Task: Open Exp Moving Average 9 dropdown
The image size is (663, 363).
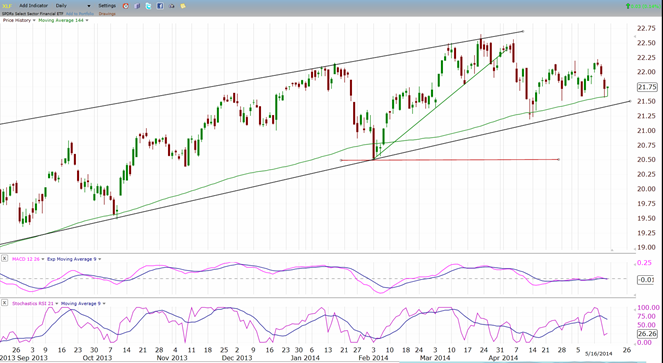Action: (x=100, y=259)
